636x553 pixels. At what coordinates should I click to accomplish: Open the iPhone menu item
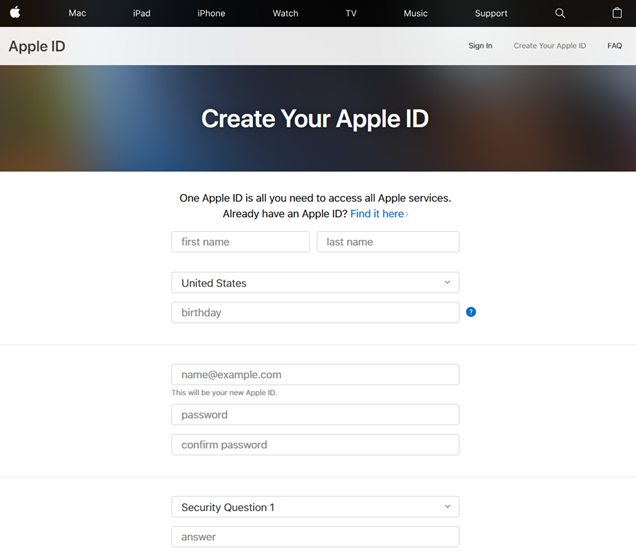coord(211,13)
